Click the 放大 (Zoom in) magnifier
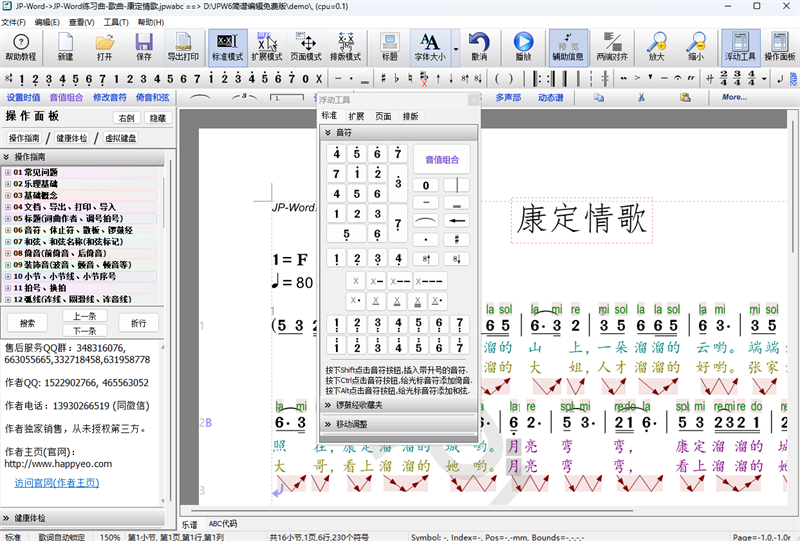This screenshot has width=800, height=541. pyautogui.click(x=656, y=47)
